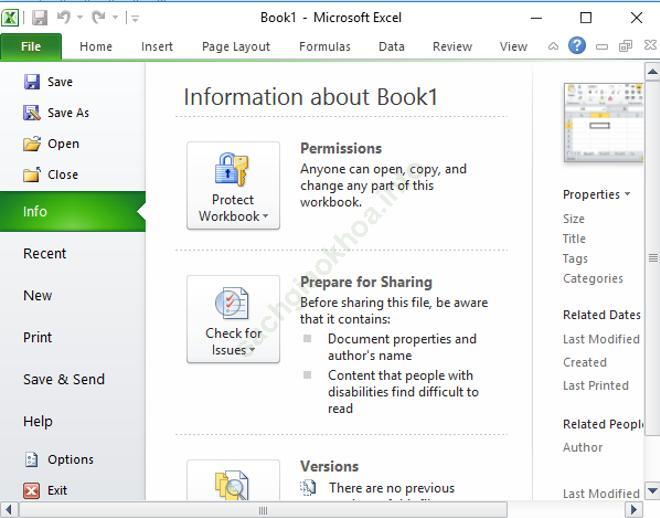Image resolution: width=660 pixels, height=518 pixels.
Task: Open Customize Quick Access Toolbar dropdown
Action: coord(135,18)
